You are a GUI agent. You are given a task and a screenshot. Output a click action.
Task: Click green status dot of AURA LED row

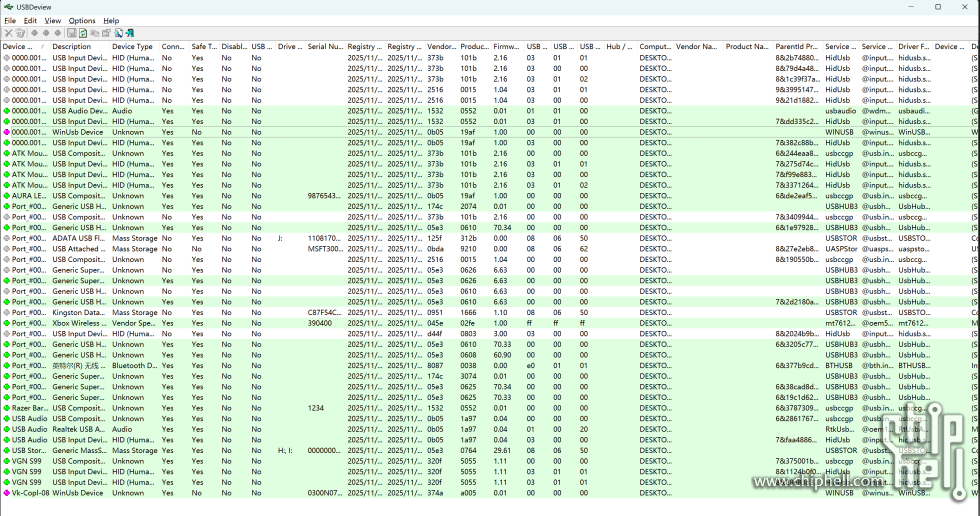click(6, 196)
